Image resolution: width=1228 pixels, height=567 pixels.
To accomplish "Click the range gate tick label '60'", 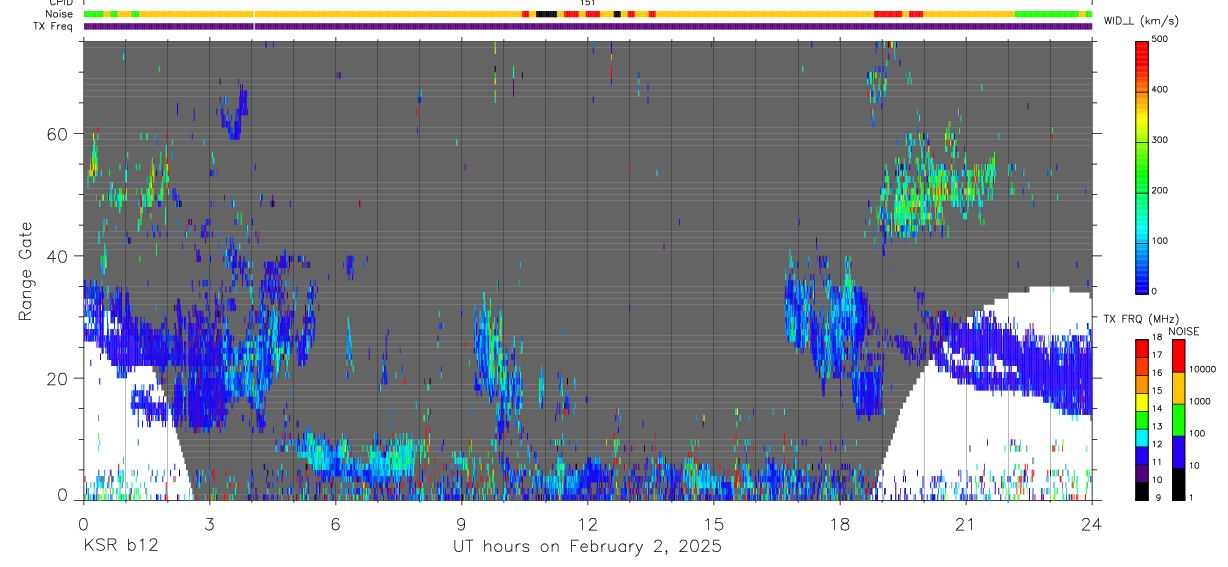I will tap(58, 134).
